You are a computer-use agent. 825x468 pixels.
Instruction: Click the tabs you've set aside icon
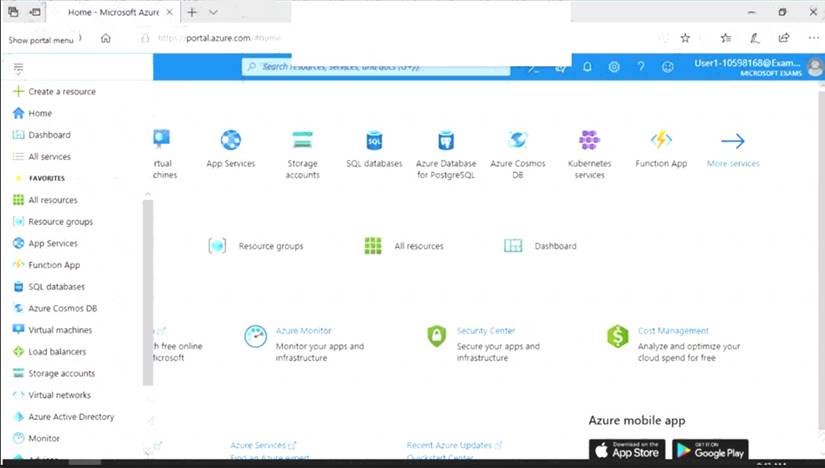pos(13,12)
